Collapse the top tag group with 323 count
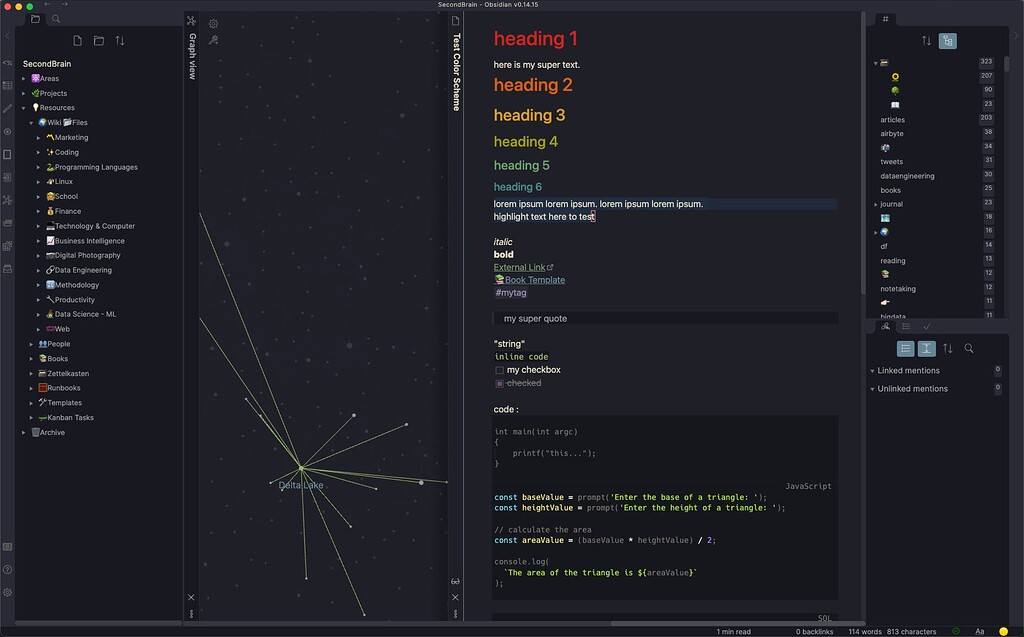The image size is (1024, 637). (876, 63)
